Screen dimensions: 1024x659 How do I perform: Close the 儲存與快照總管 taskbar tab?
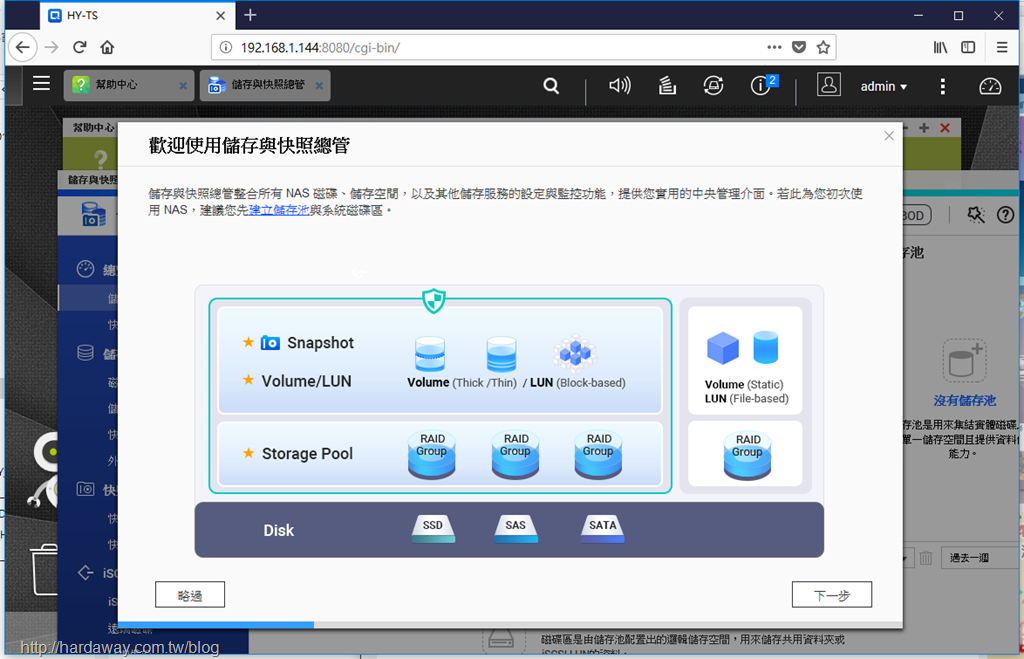(x=319, y=86)
